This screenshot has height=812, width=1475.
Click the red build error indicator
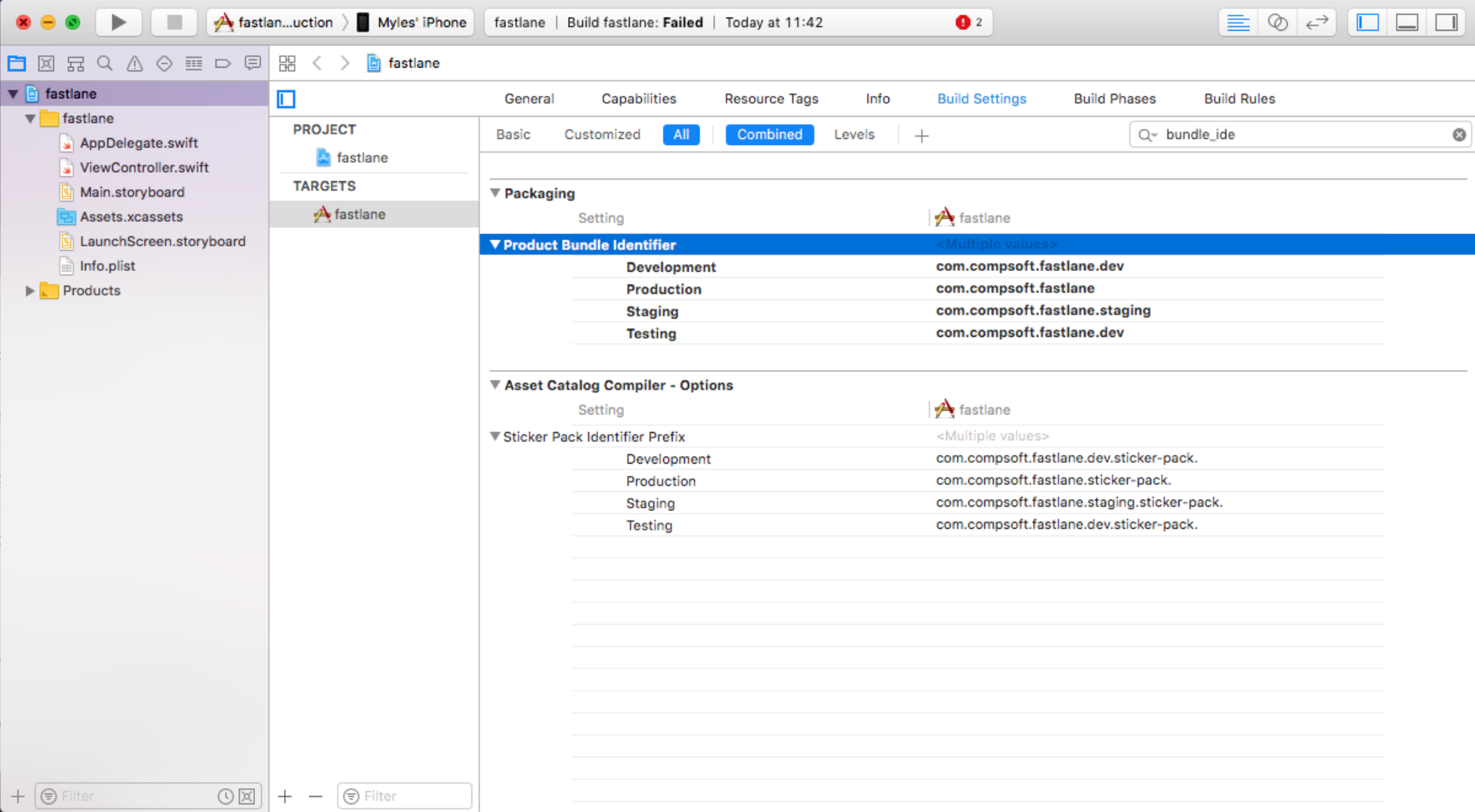963,22
